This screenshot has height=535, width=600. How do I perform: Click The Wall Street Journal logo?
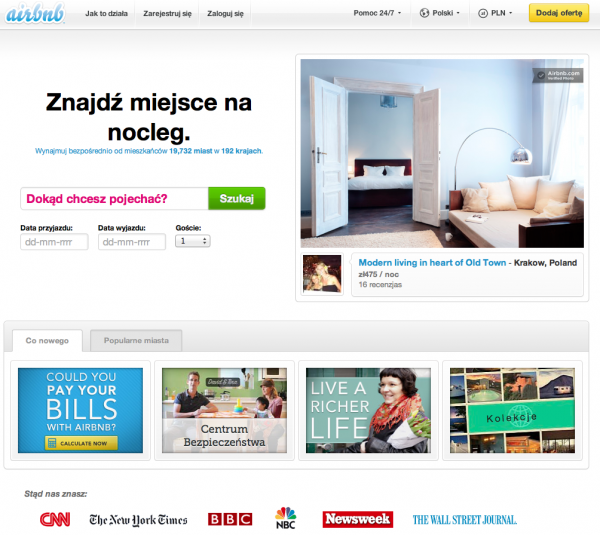pyautogui.click(x=465, y=520)
